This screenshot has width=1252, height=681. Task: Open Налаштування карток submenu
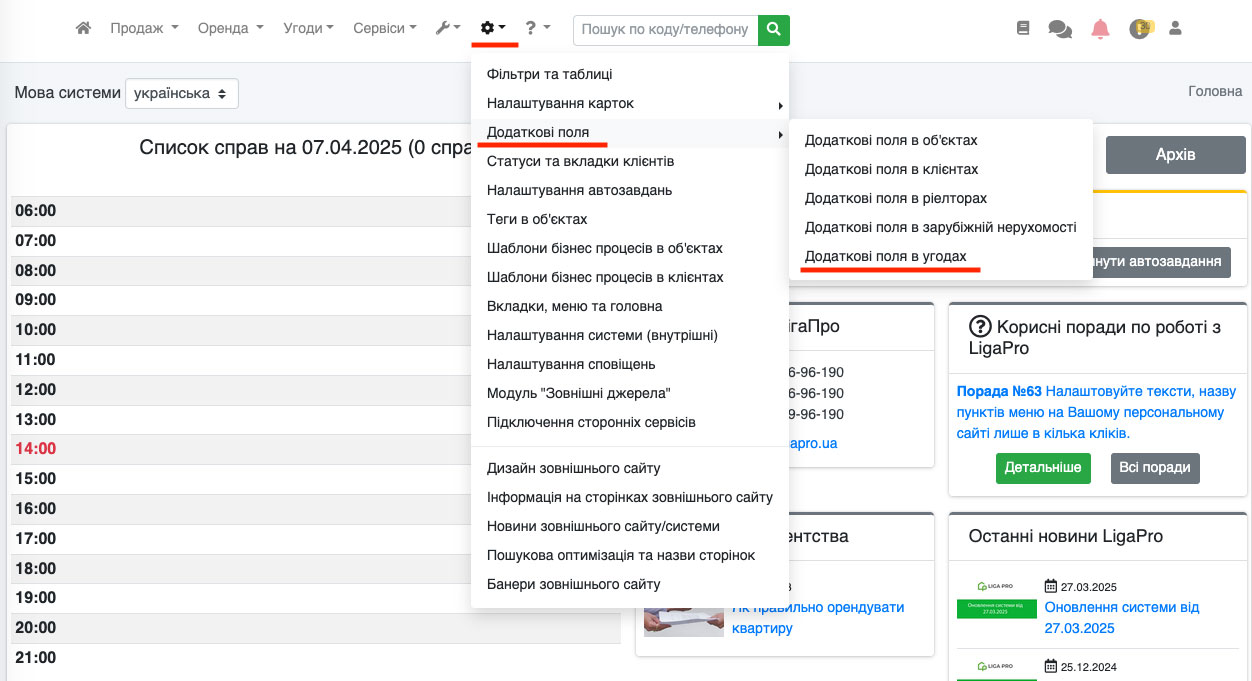[560, 103]
